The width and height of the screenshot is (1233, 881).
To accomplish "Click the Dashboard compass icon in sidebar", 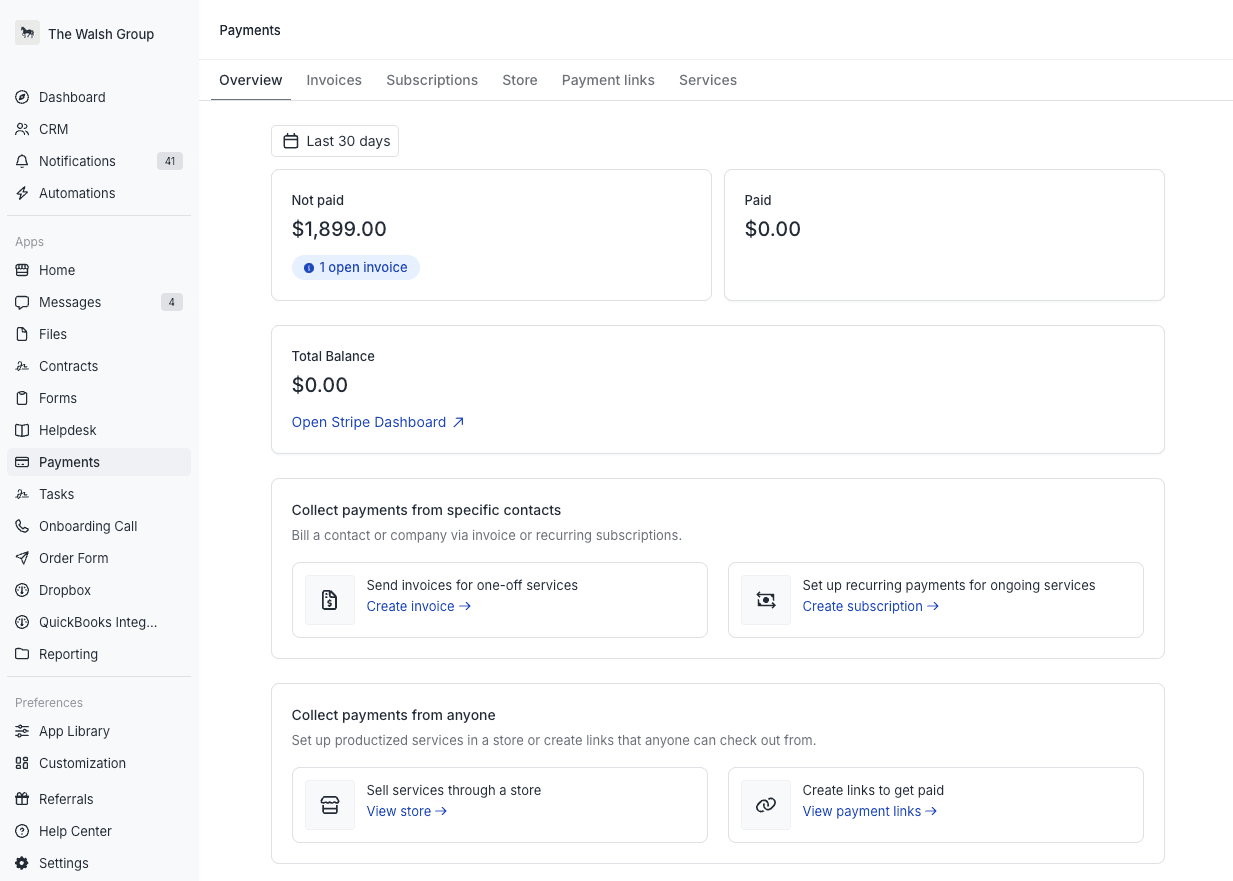I will 22,97.
